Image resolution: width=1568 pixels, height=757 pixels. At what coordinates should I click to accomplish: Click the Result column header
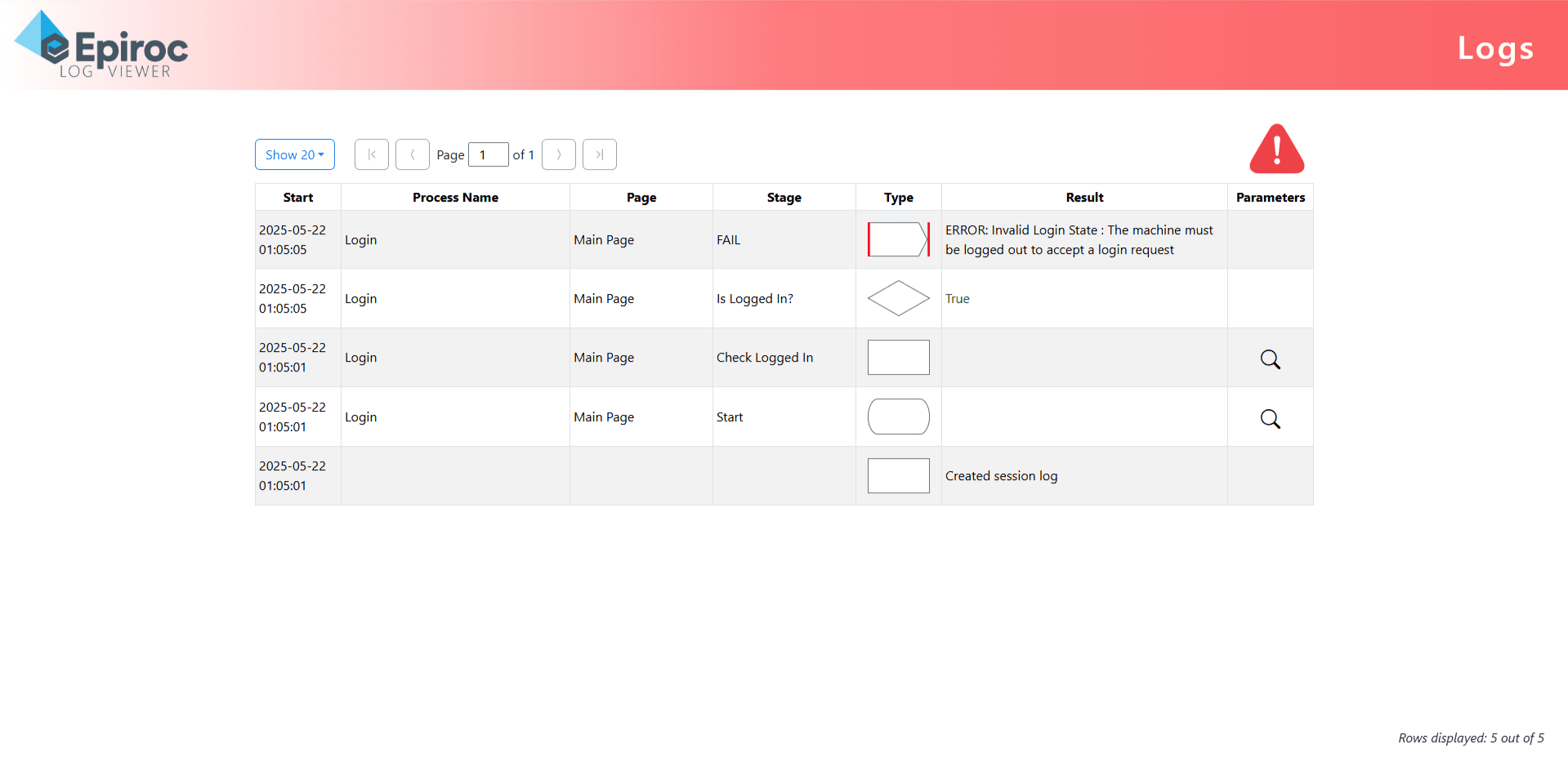[x=1084, y=198]
